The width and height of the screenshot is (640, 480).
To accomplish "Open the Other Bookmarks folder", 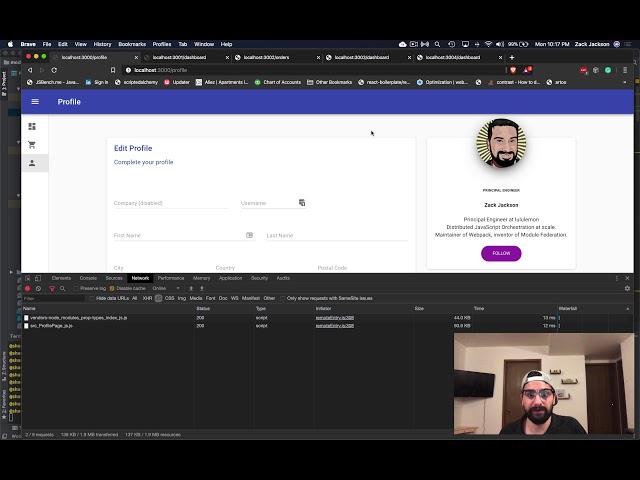I will (333, 82).
